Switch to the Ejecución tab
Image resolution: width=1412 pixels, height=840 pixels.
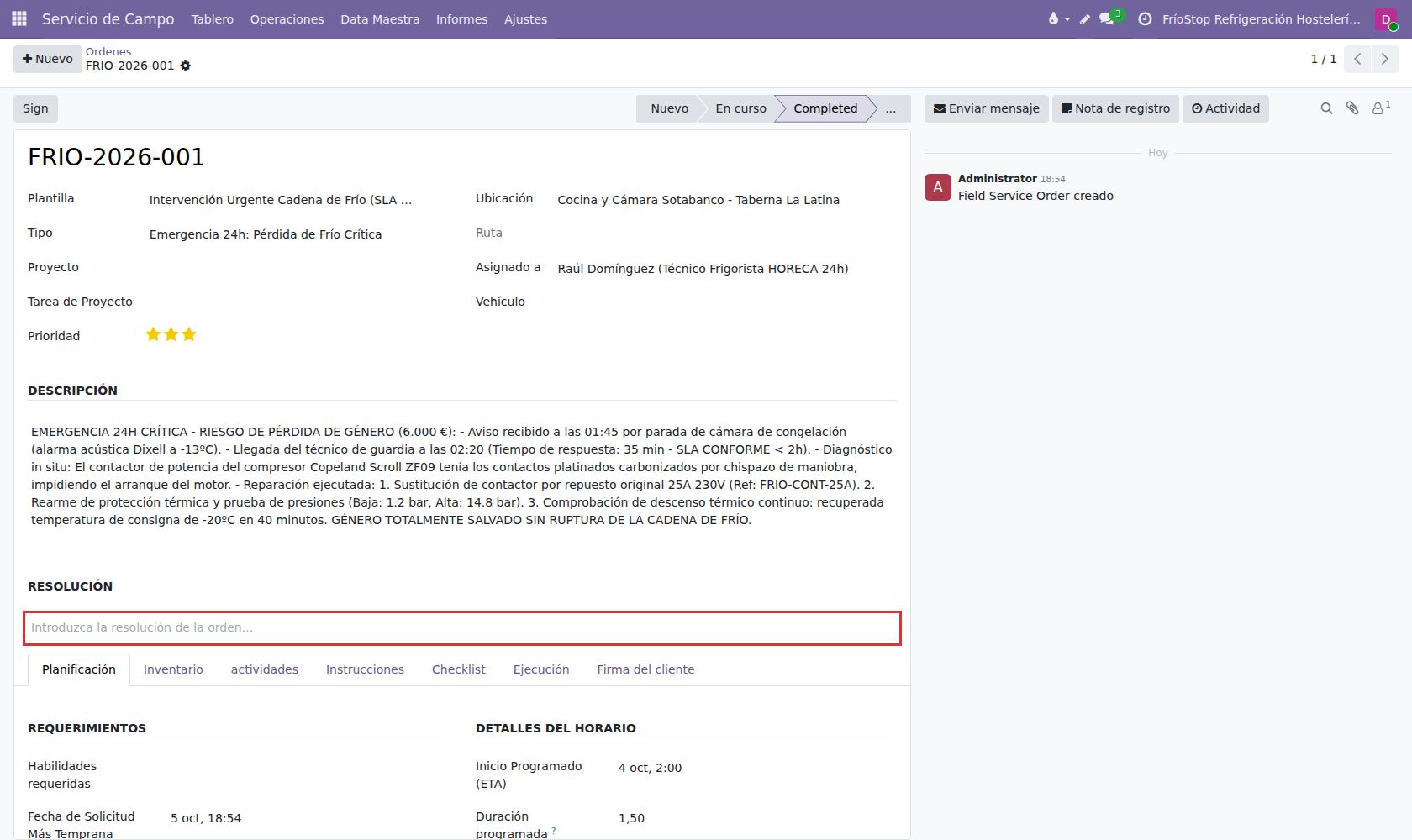pyautogui.click(x=541, y=669)
